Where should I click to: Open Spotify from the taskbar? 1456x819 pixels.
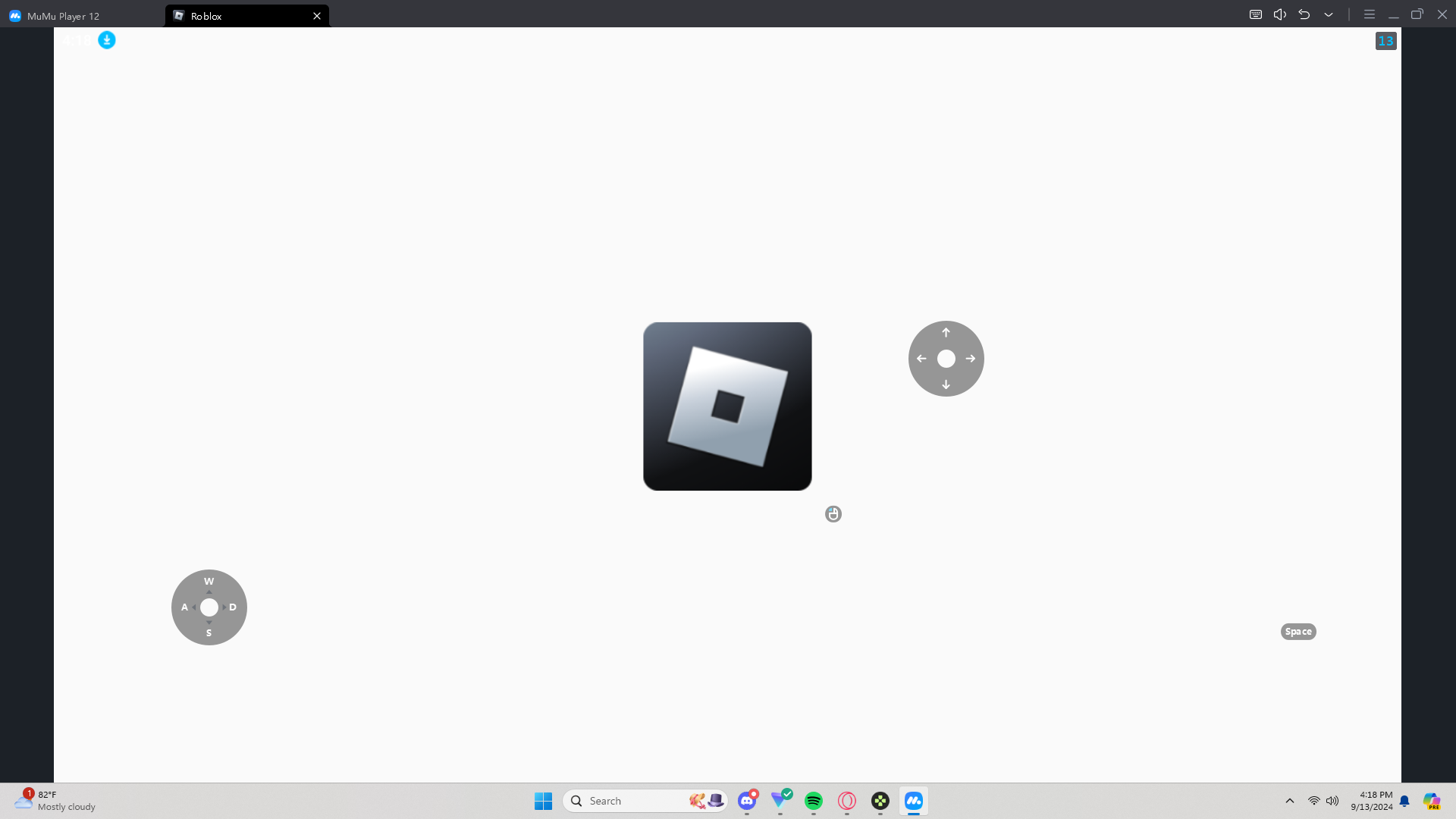click(x=814, y=801)
